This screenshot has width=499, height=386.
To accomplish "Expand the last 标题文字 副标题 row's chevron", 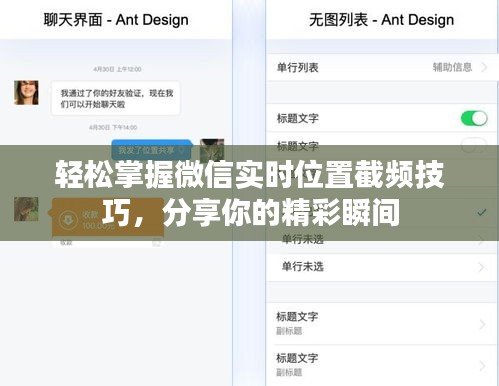I will [x=482, y=366].
